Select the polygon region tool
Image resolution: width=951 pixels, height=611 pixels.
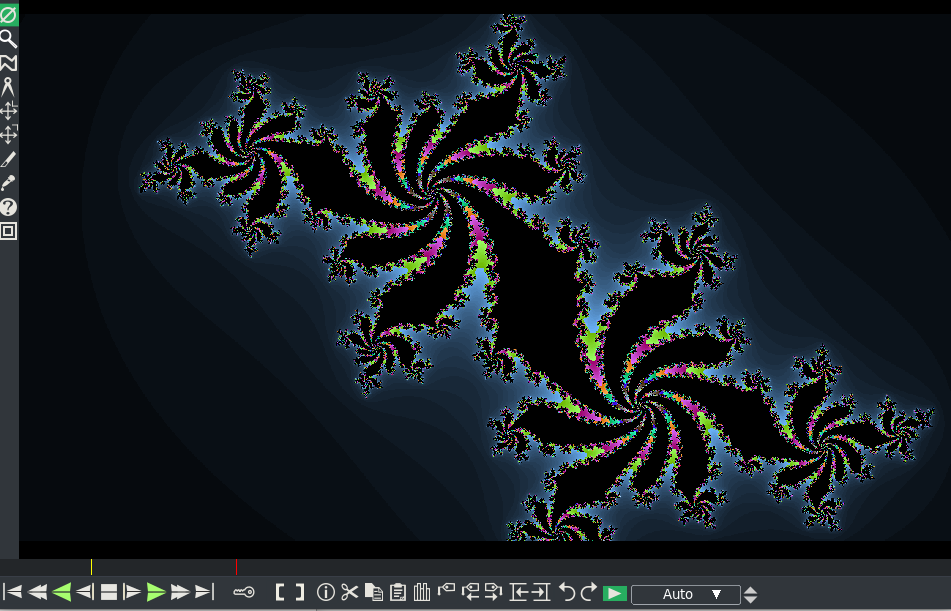[8, 63]
